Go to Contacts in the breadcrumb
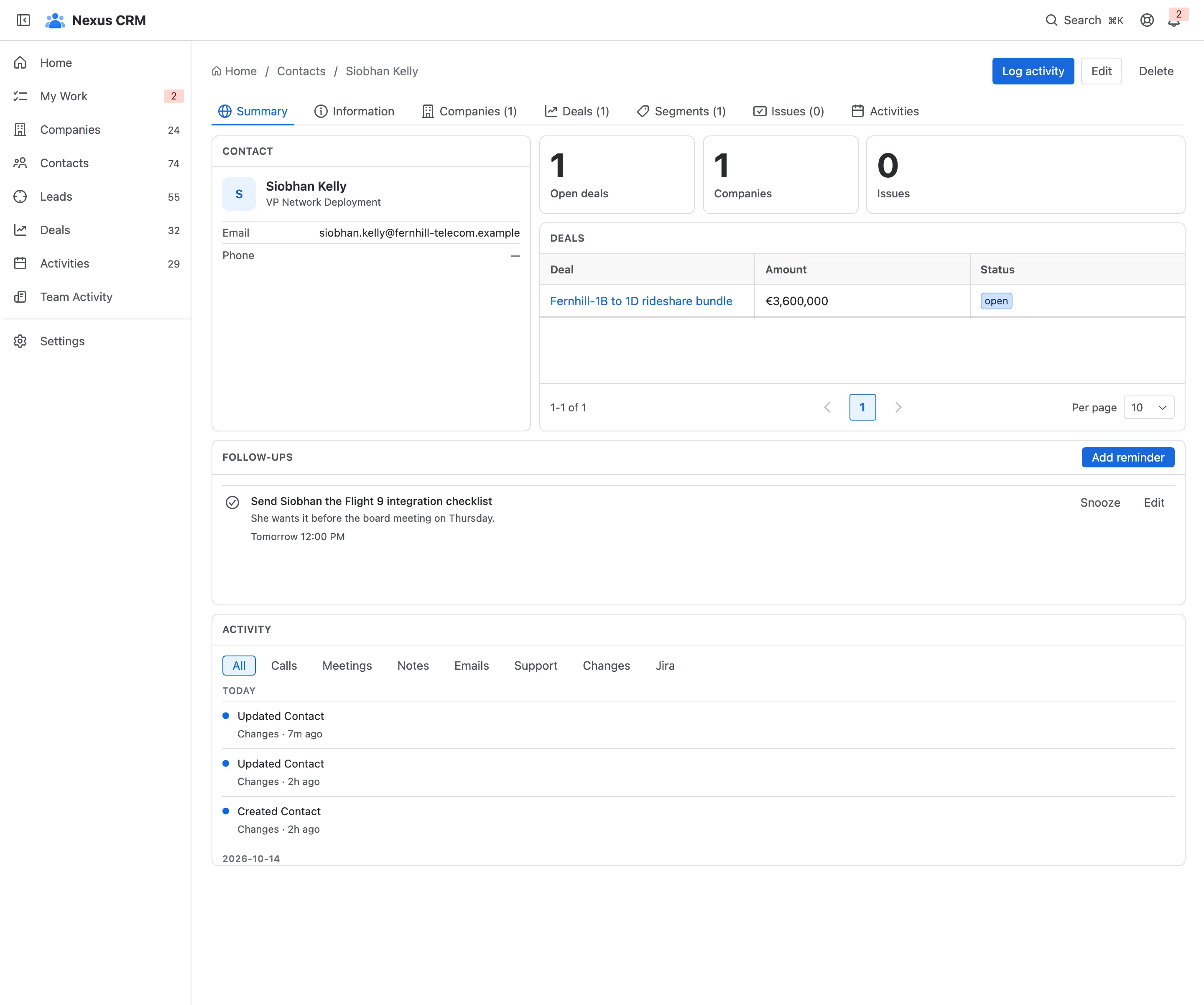This screenshot has width=1204, height=1005. [301, 71]
